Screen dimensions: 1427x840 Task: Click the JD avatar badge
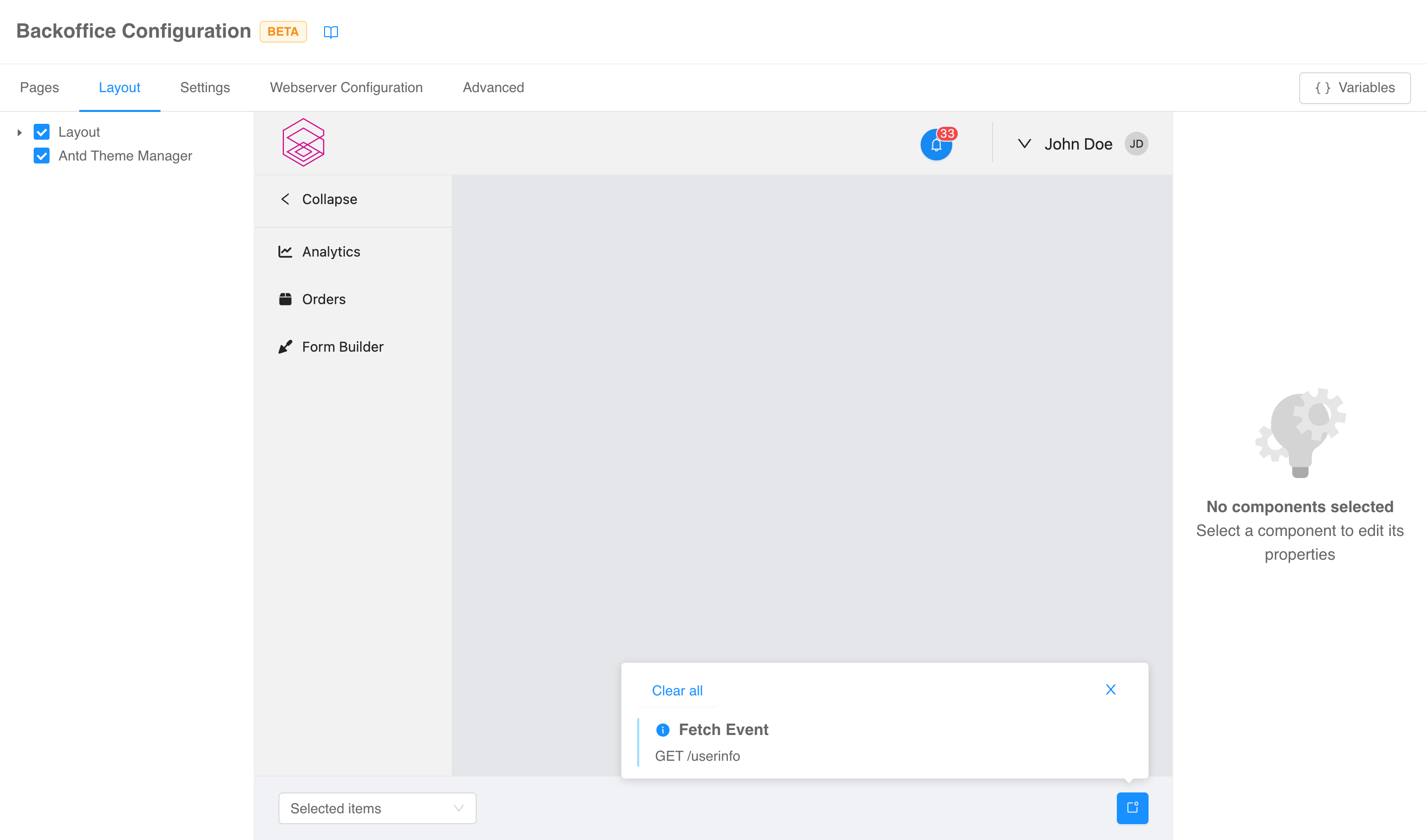(x=1136, y=143)
